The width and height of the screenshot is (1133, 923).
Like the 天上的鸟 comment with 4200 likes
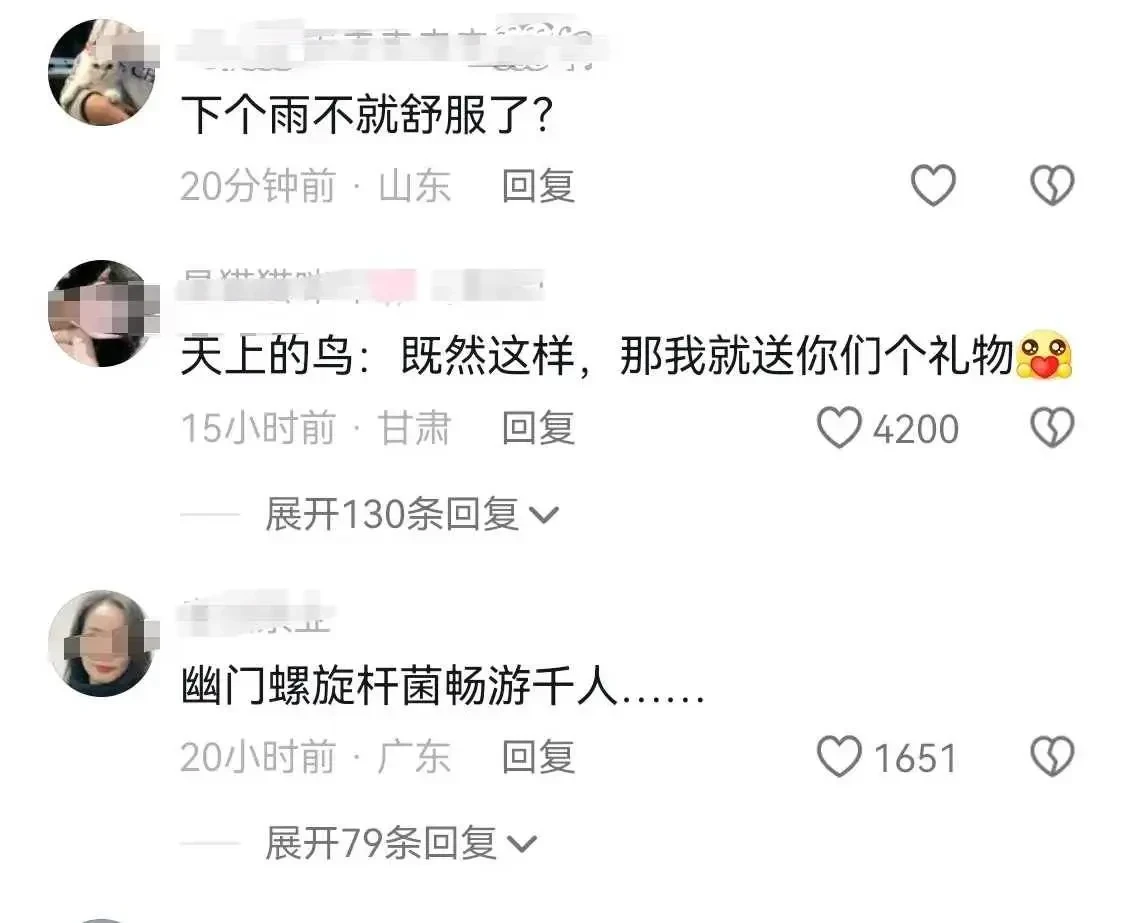[839, 428]
